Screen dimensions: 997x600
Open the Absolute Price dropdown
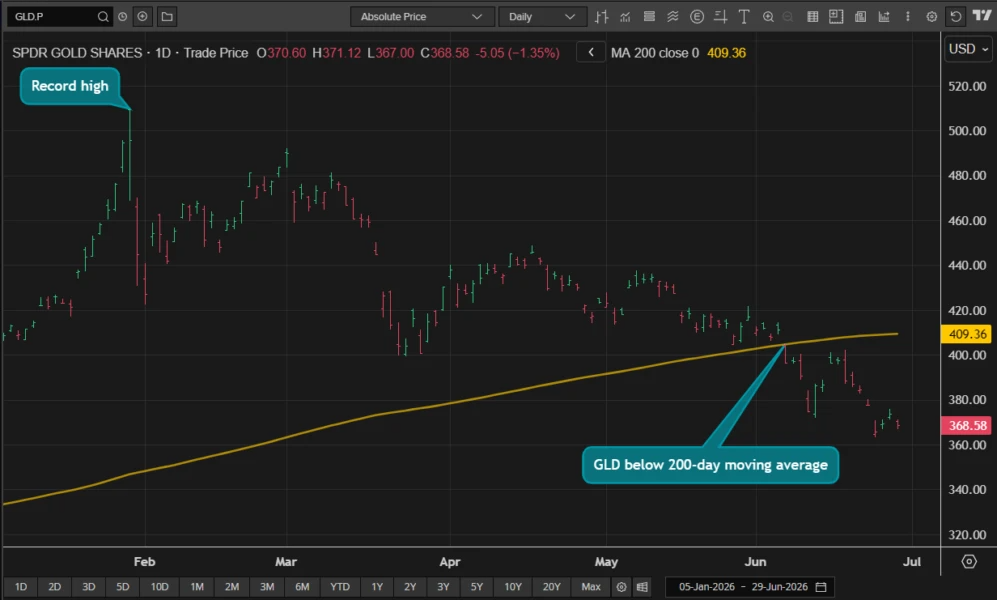click(x=422, y=17)
